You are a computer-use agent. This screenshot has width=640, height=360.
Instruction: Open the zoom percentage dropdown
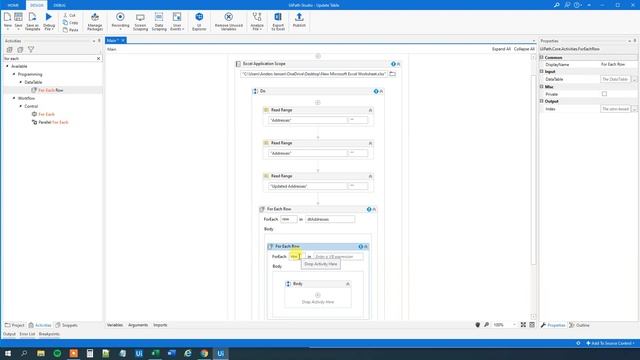[x=514, y=325]
